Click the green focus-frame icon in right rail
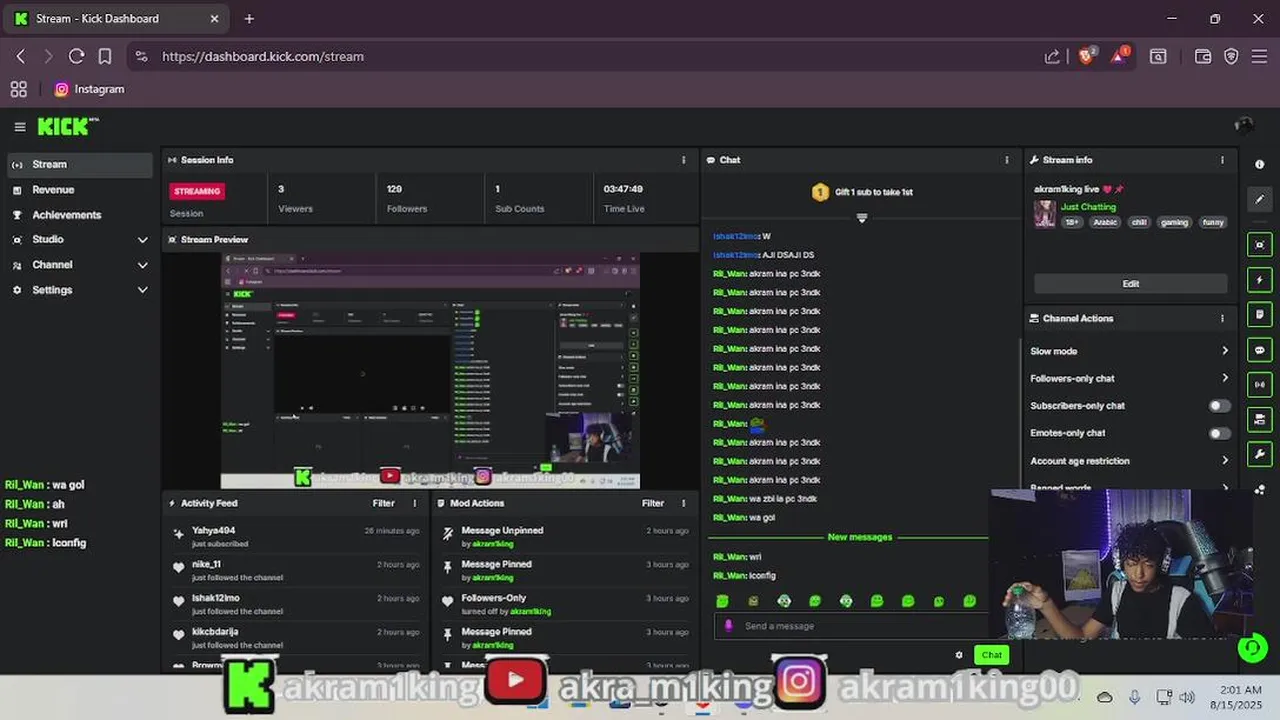Image resolution: width=1280 pixels, height=720 pixels. (x=1259, y=245)
